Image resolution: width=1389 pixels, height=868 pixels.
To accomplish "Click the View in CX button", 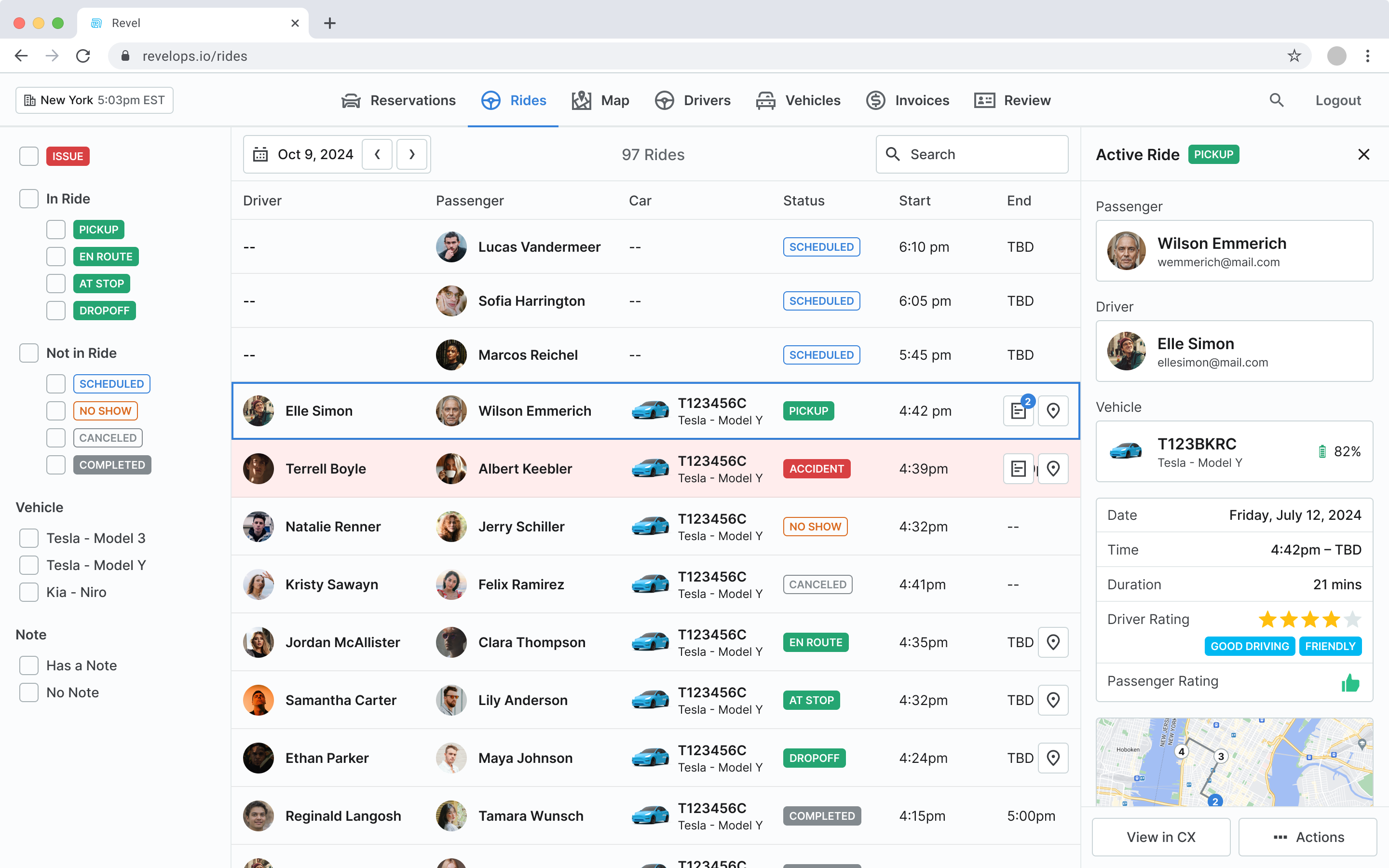I will pyautogui.click(x=1160, y=837).
